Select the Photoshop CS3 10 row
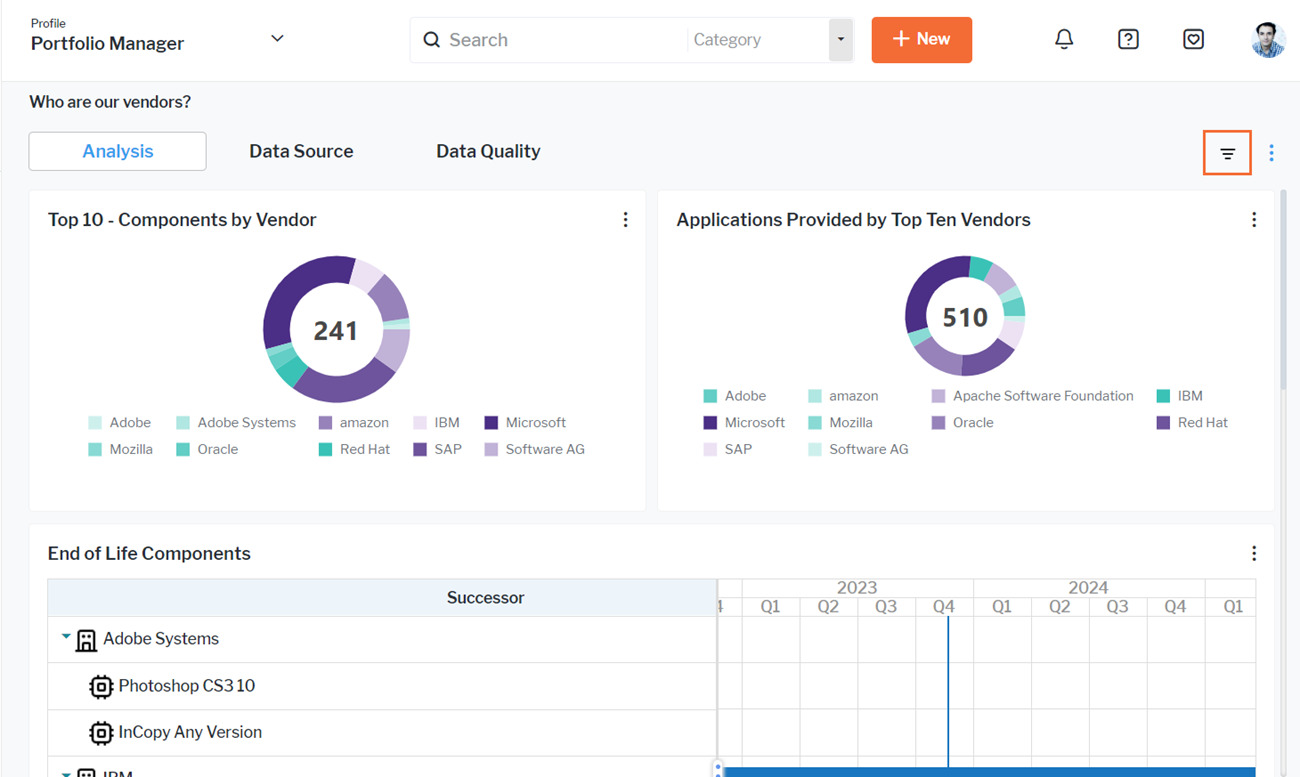 pos(382,686)
